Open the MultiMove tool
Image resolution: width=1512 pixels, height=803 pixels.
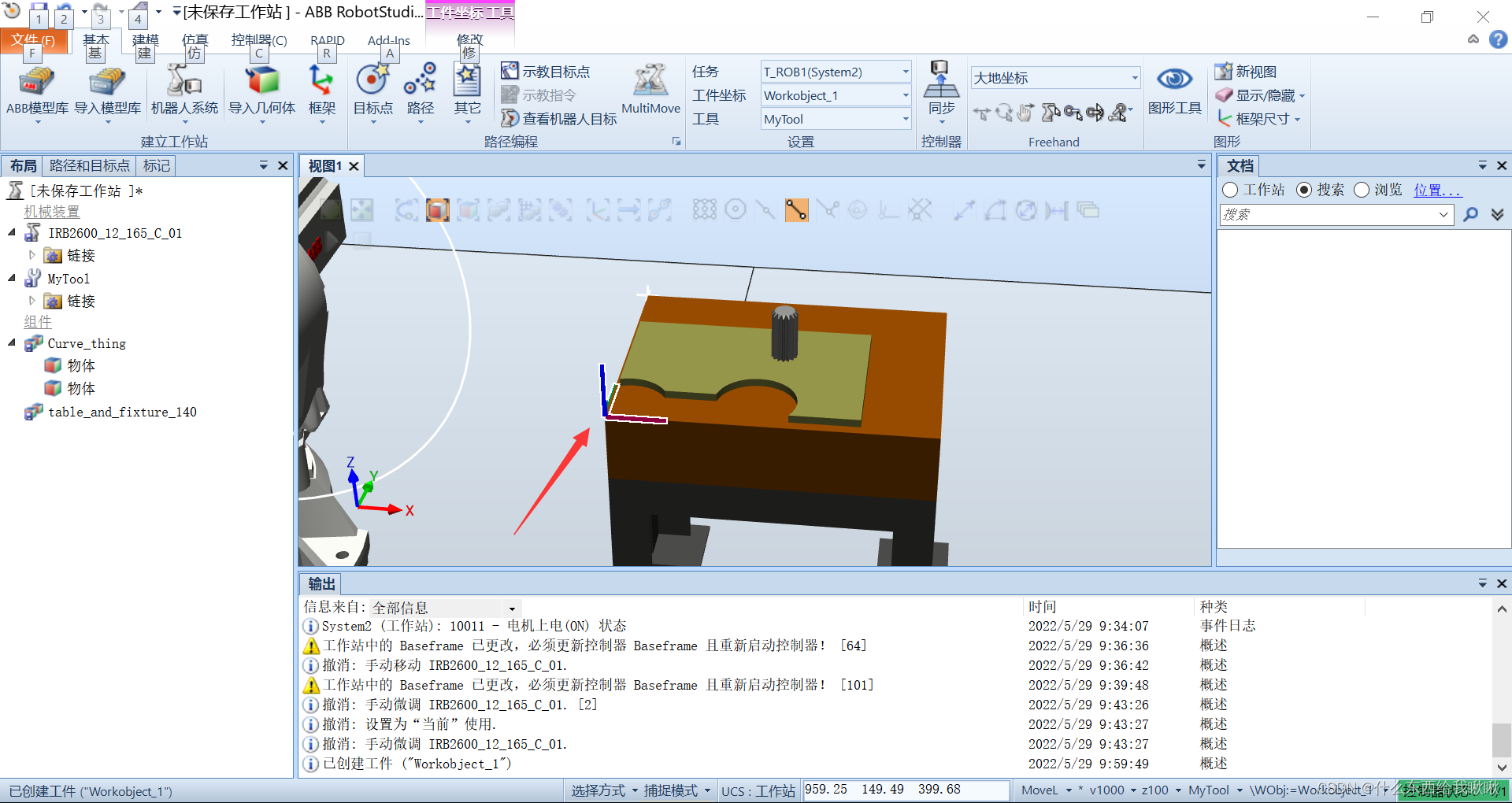[x=650, y=89]
